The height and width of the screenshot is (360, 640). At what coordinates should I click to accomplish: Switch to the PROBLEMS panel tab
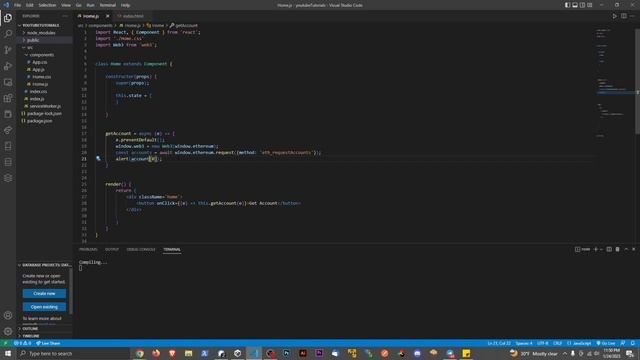pos(88,249)
